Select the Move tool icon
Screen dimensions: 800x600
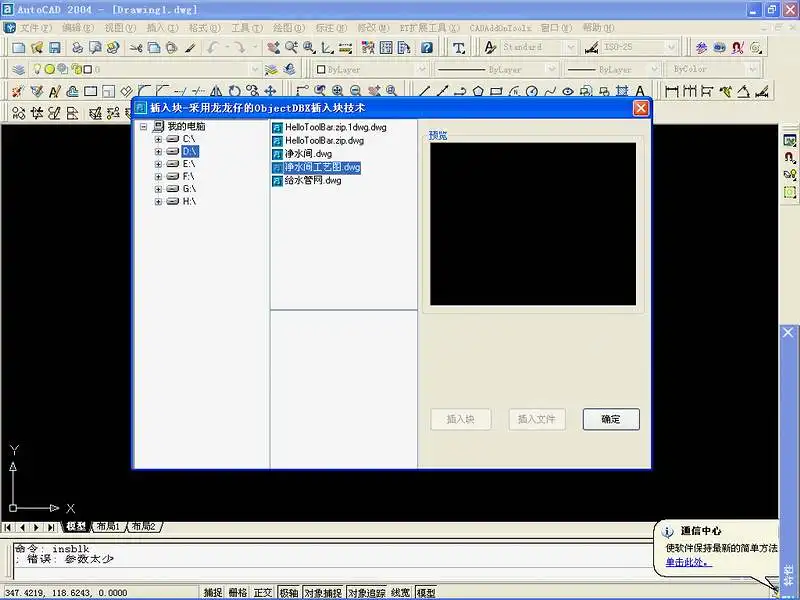[x=270, y=91]
